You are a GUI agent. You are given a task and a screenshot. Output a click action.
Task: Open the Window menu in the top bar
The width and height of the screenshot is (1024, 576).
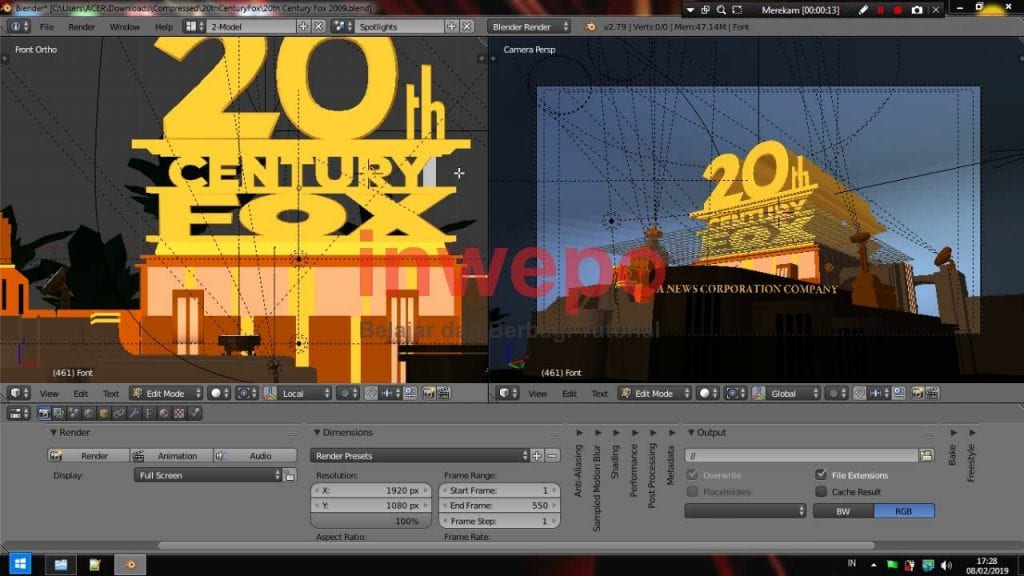(124, 26)
